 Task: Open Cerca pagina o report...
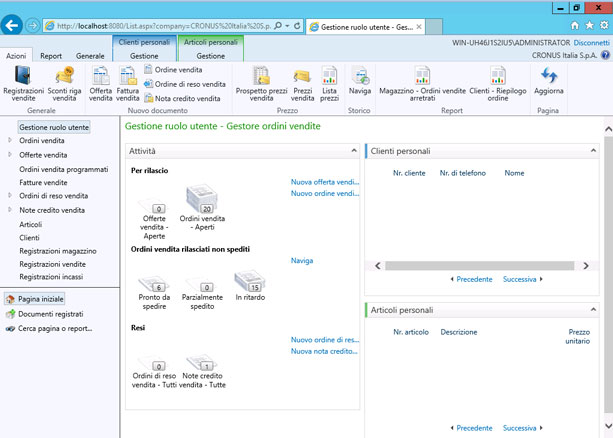pyautogui.click(x=49, y=328)
